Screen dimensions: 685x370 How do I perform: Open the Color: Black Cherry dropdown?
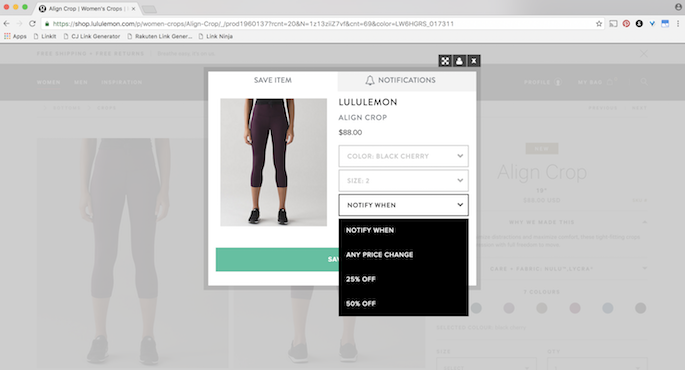403,156
